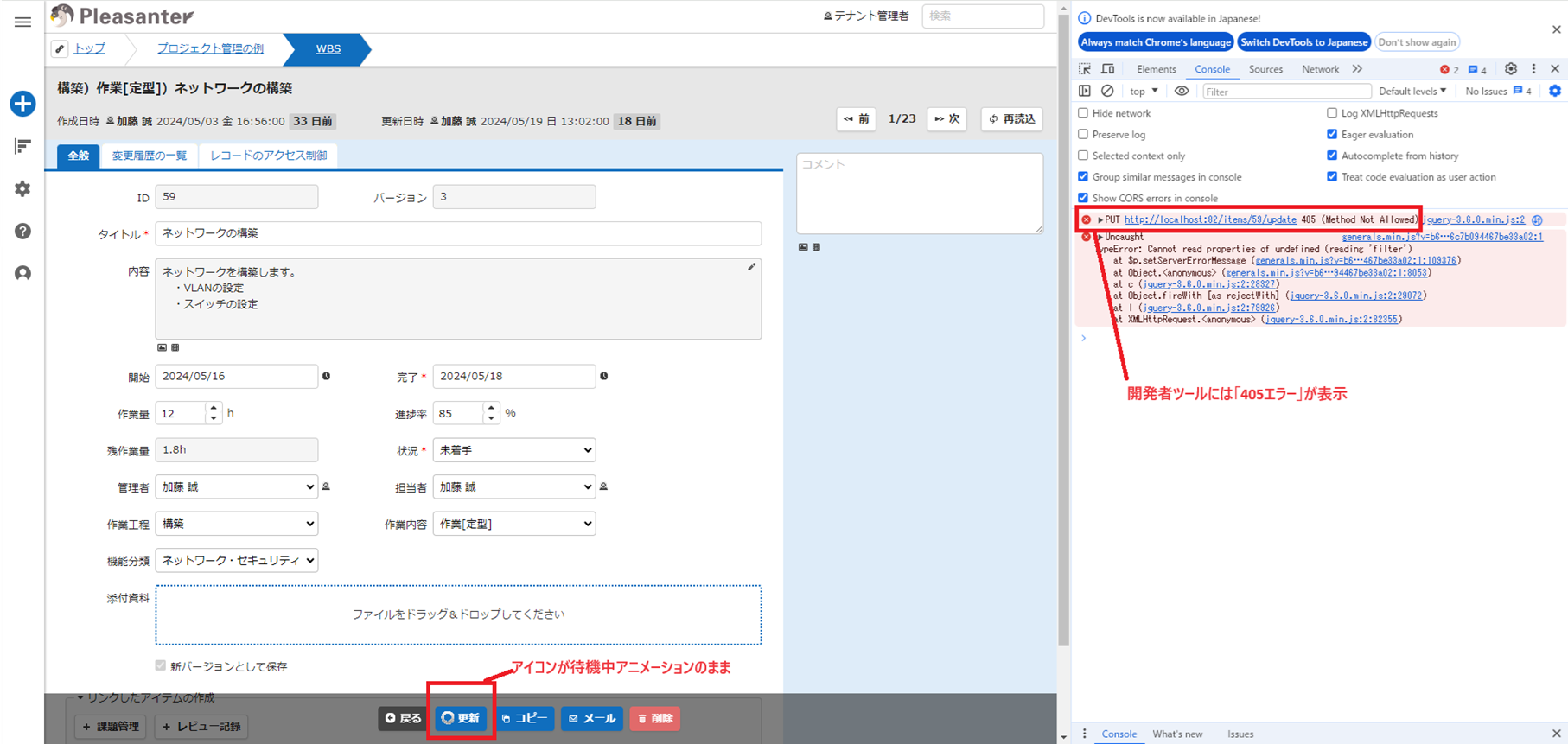The width and height of the screenshot is (1568, 744).
Task: Open the date picker icon for 完了
Action: (603, 376)
